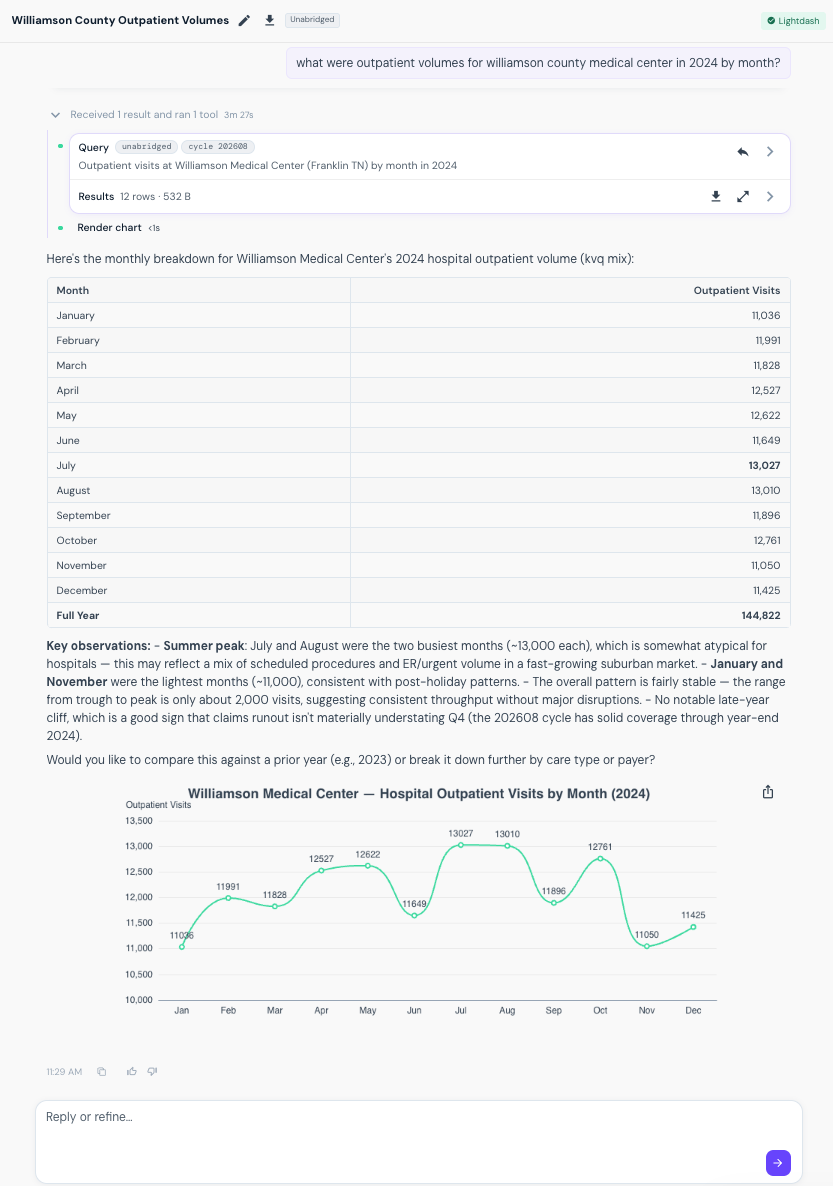Image resolution: width=833 pixels, height=1186 pixels.
Task: Click the Nov data point on the chart
Action: (647, 946)
